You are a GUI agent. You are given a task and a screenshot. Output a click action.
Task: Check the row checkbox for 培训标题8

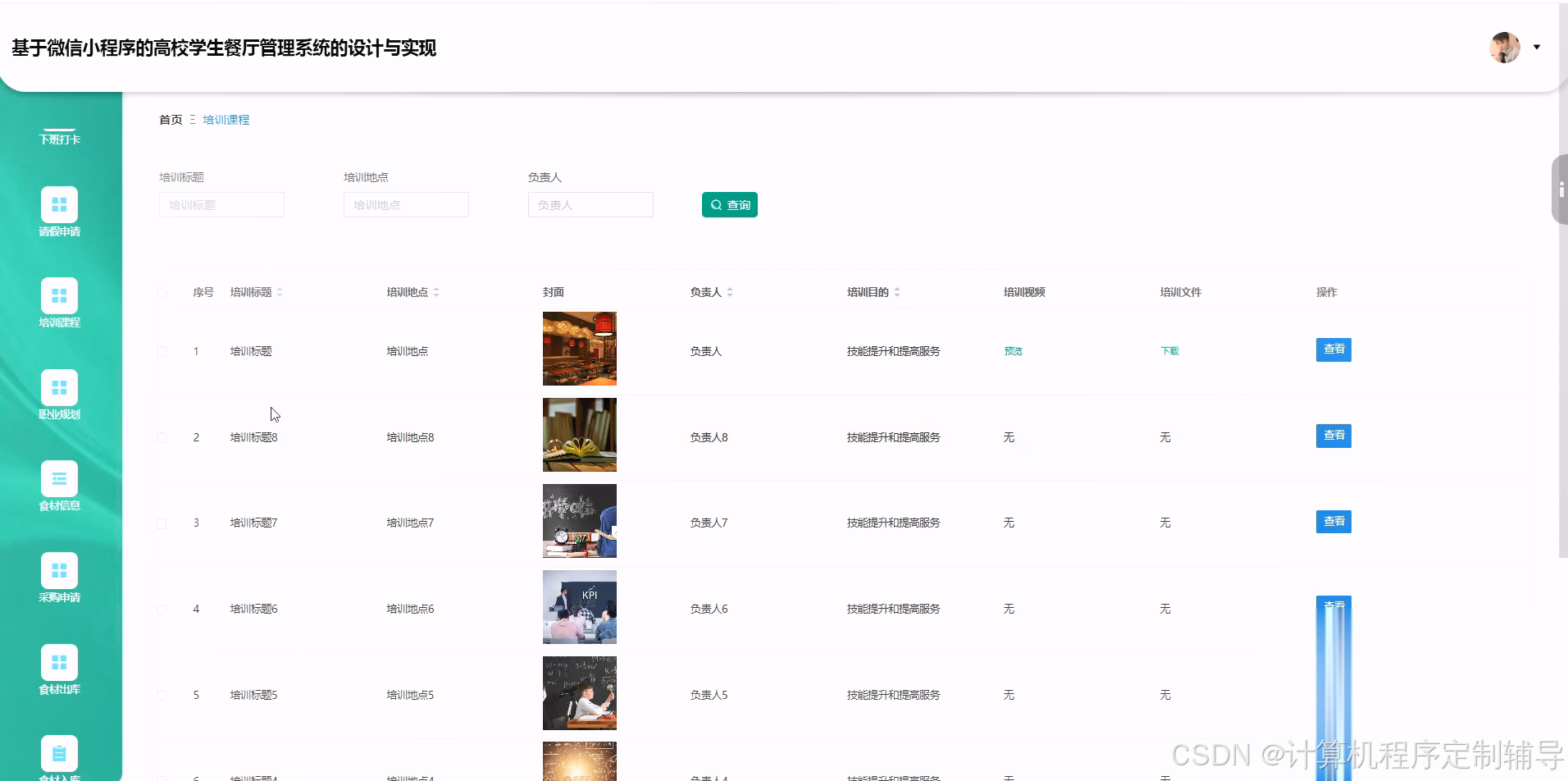point(162,437)
